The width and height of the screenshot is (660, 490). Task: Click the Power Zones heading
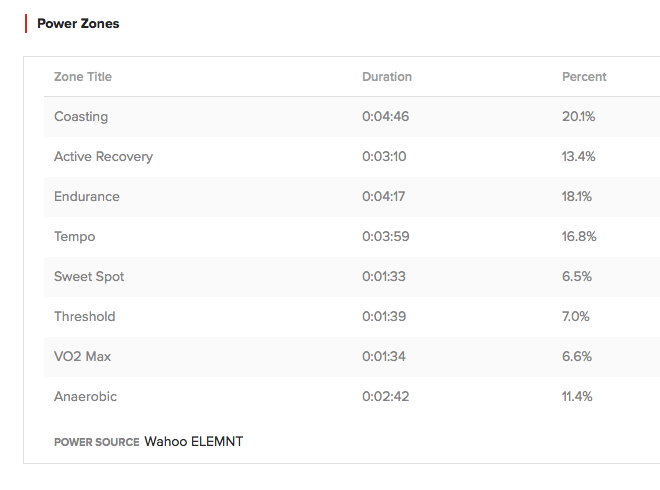pyautogui.click(x=78, y=23)
